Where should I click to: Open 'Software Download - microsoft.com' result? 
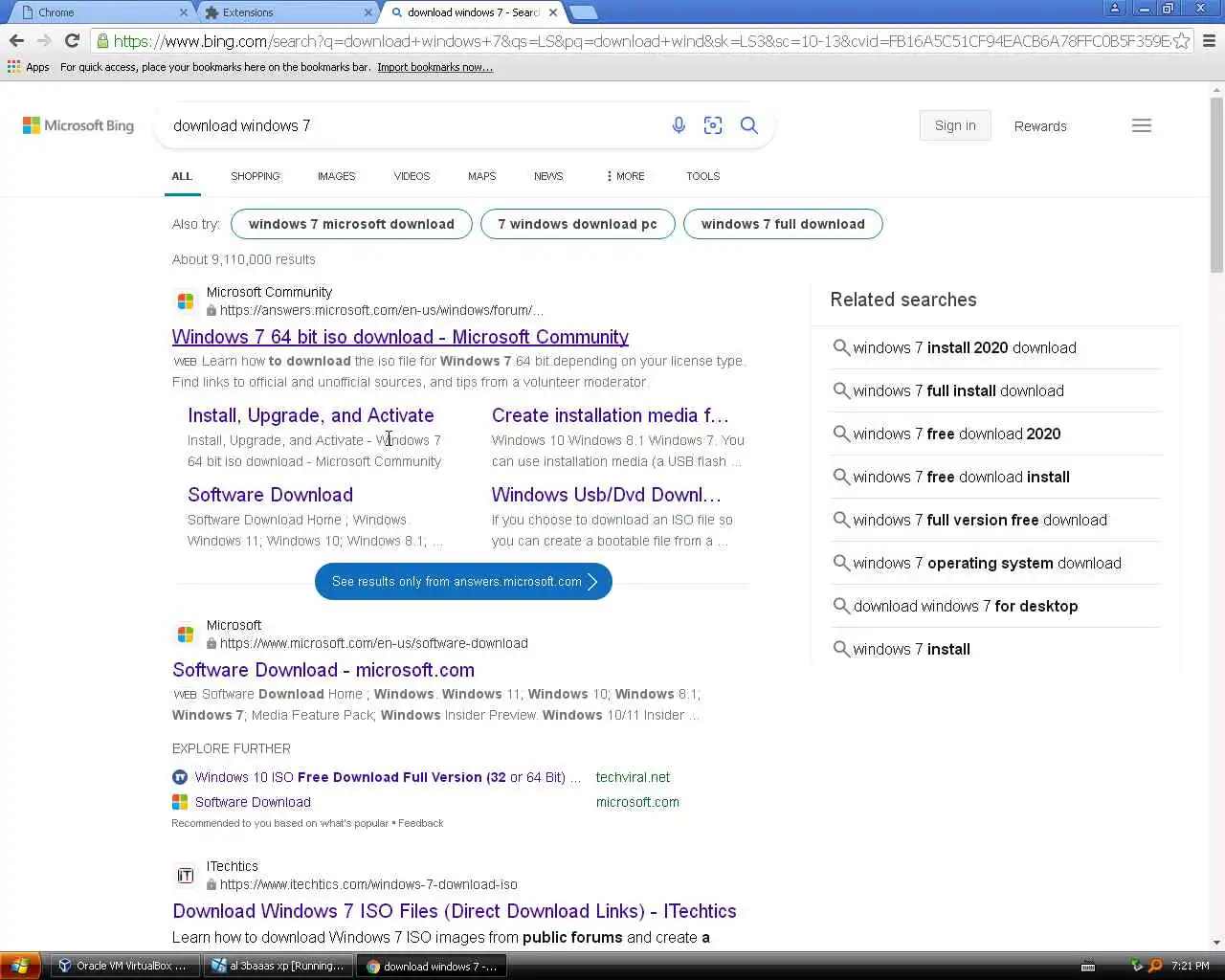(x=323, y=670)
